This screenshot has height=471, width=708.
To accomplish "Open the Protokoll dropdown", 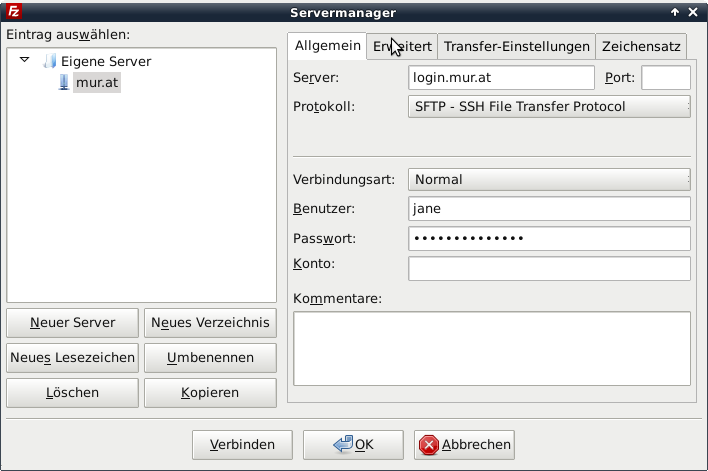I will pyautogui.click(x=549, y=106).
